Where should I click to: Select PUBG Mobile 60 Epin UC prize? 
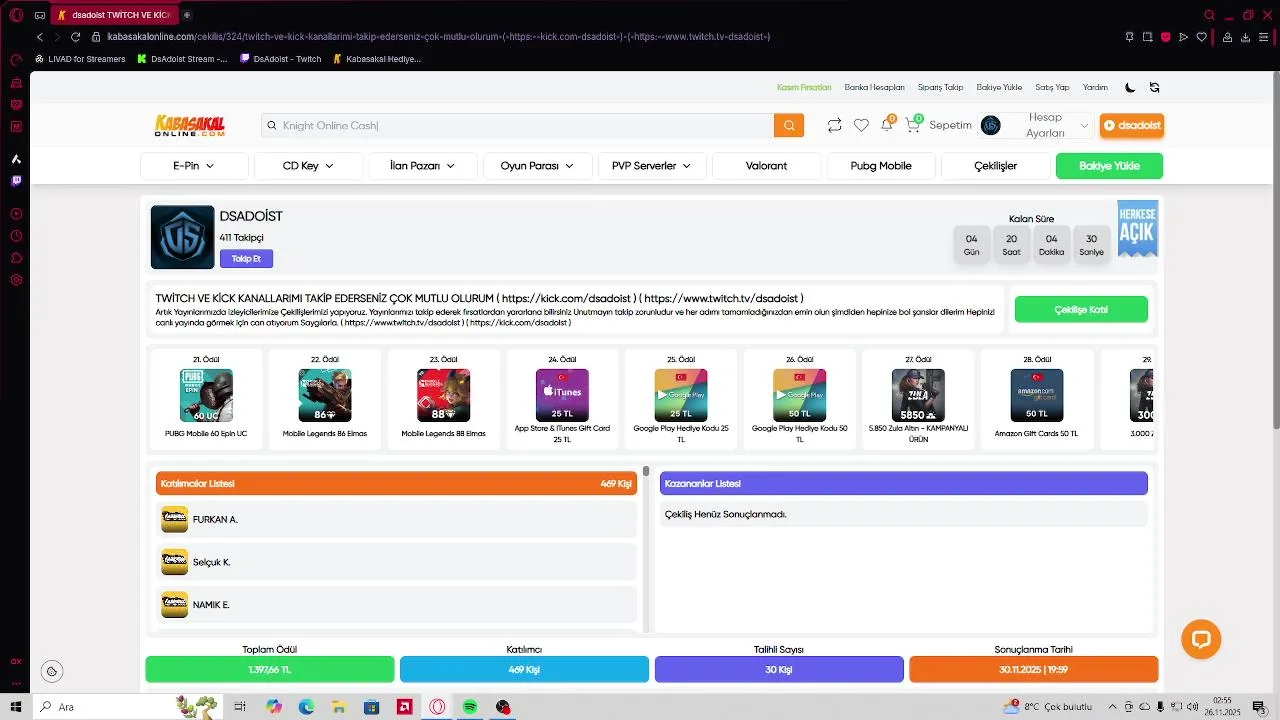pos(206,398)
